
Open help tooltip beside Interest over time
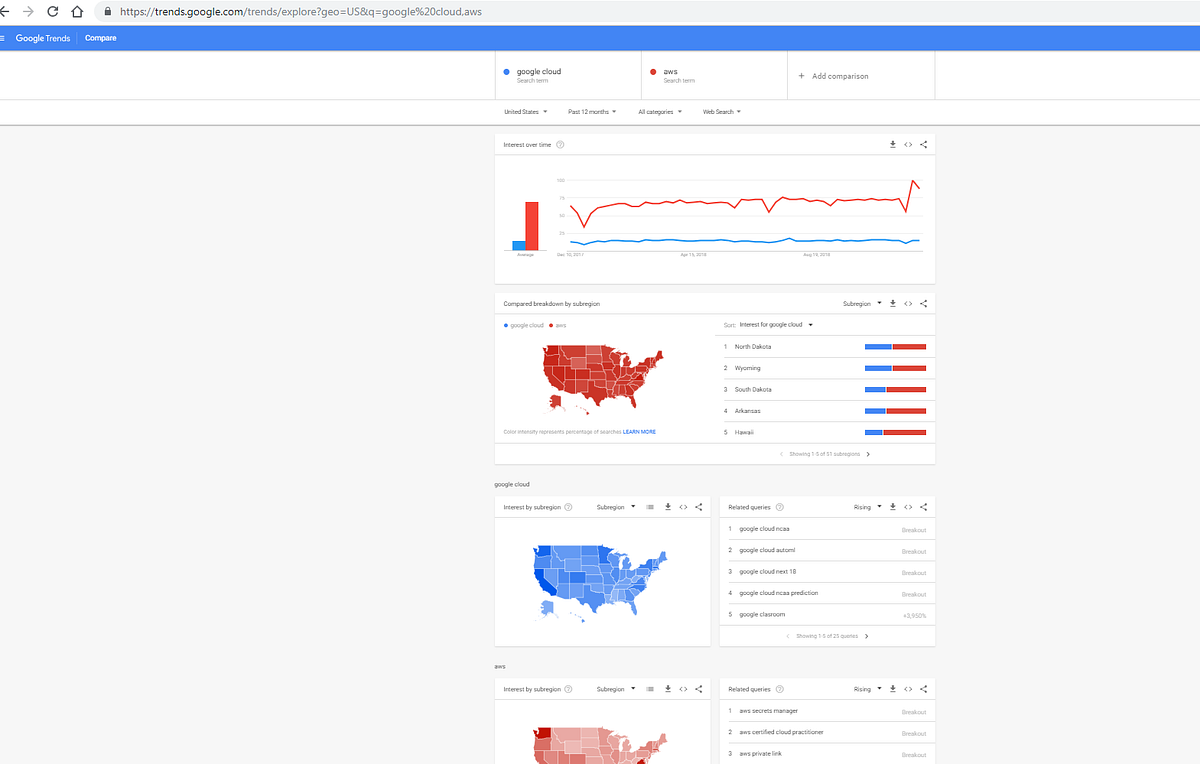tap(560, 145)
